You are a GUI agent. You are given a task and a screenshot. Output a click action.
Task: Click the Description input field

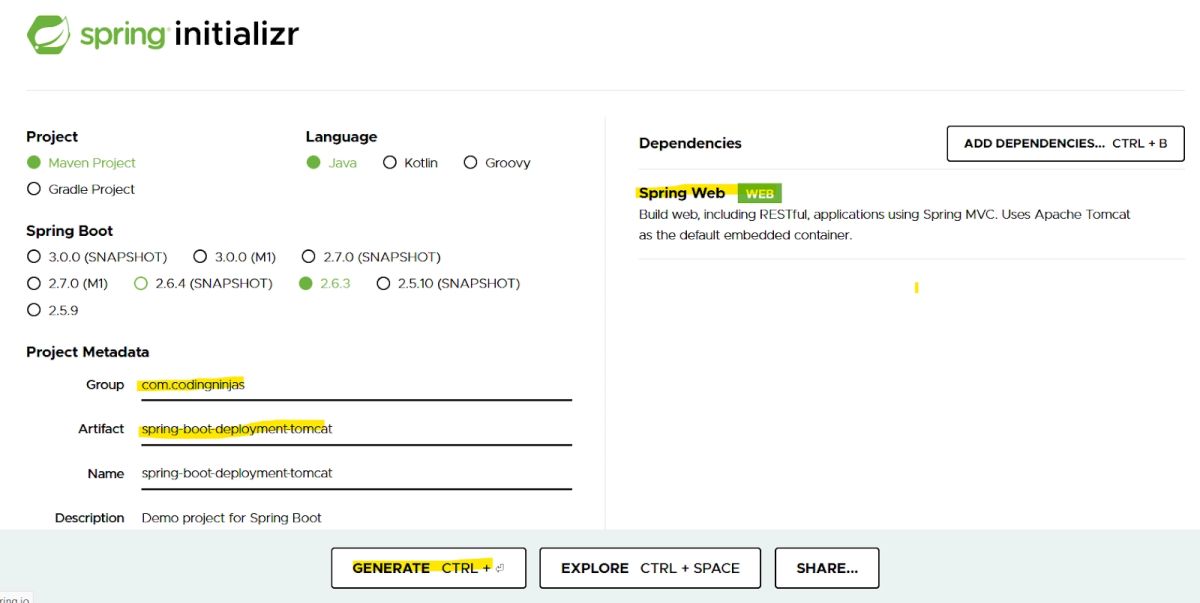(356, 518)
